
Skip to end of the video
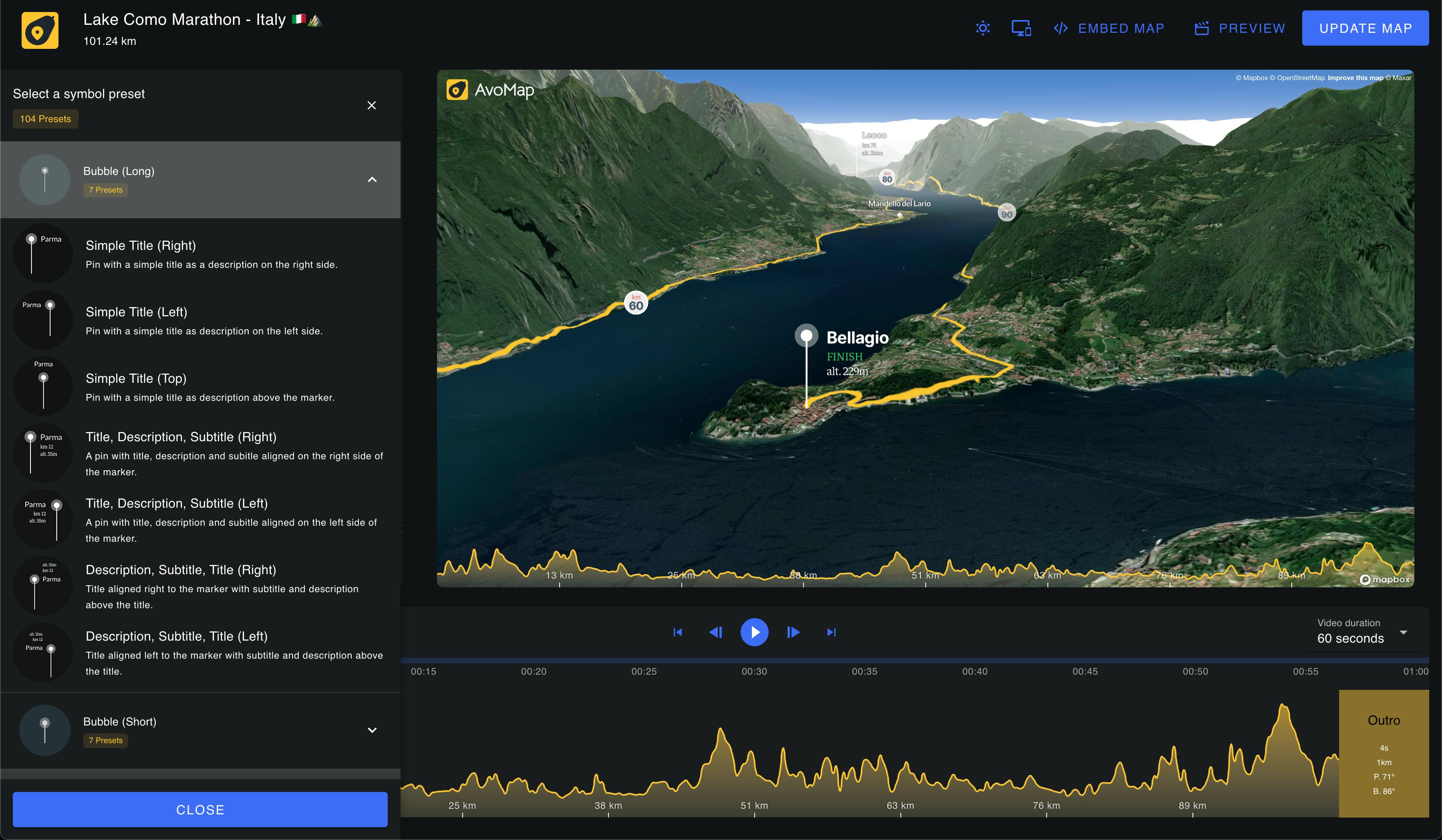click(x=832, y=632)
